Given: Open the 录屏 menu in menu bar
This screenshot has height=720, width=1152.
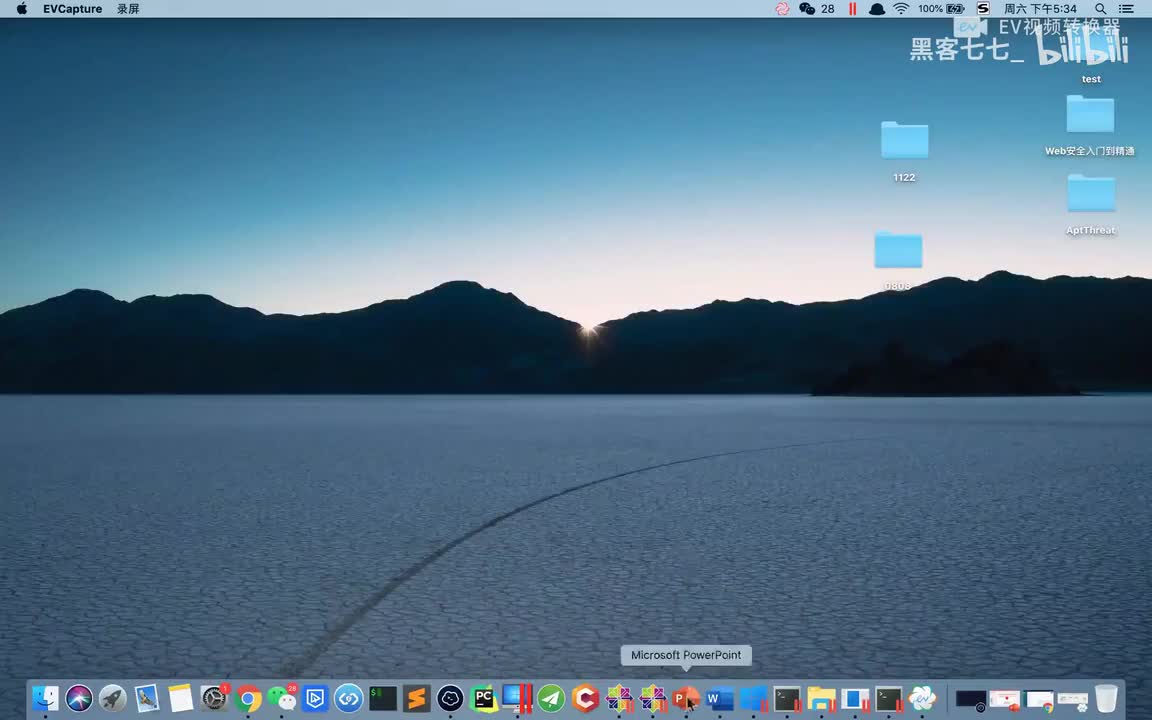Looking at the screenshot, I should click(x=128, y=9).
